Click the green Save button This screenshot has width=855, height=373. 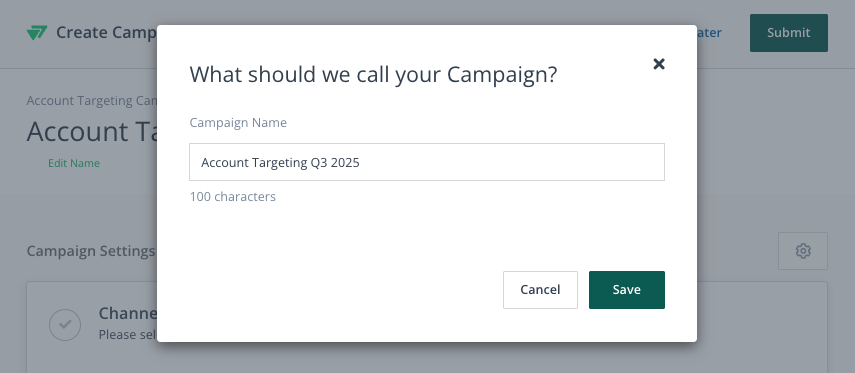point(627,290)
